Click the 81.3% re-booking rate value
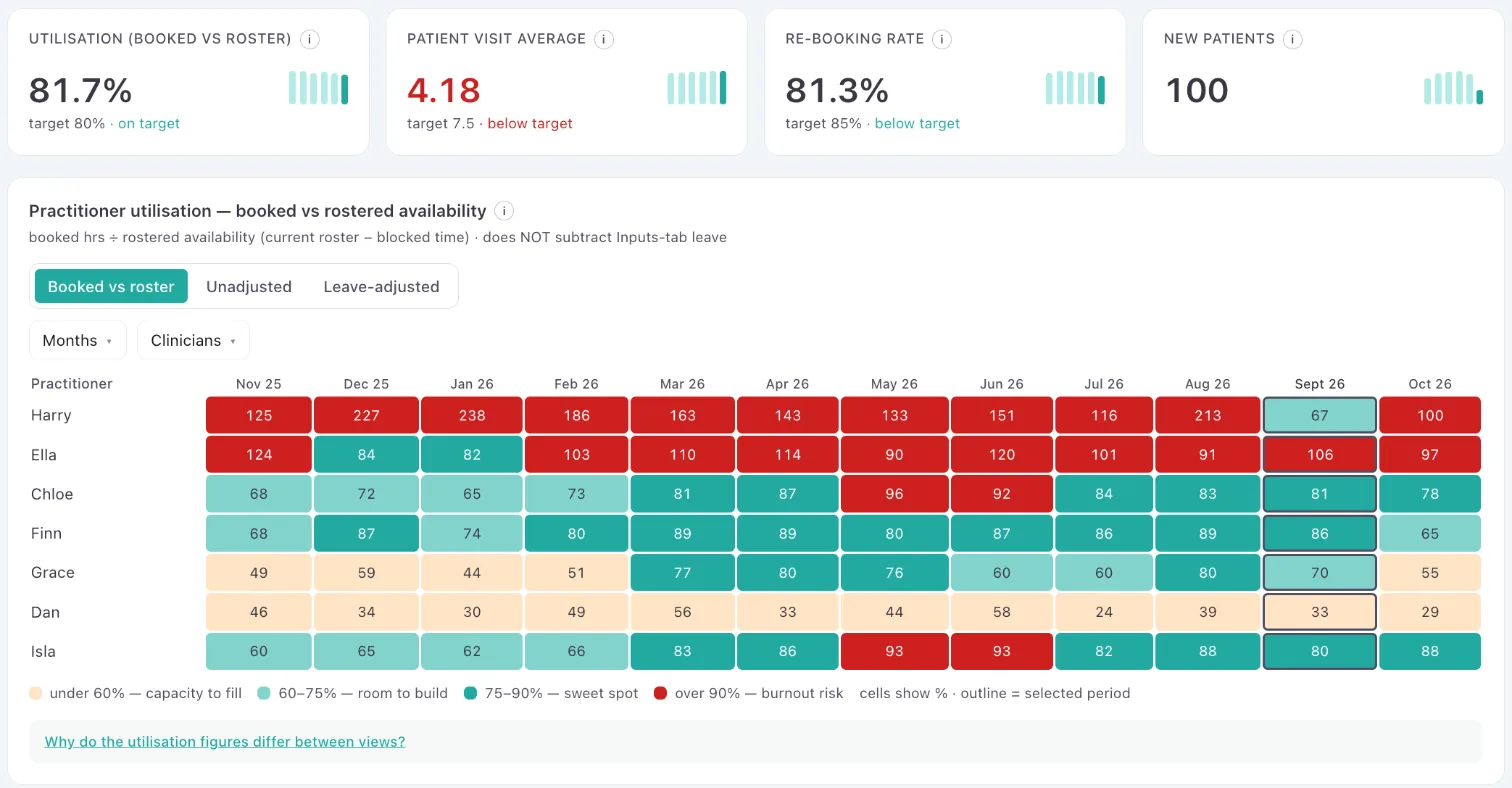Image resolution: width=1512 pixels, height=788 pixels. pos(837,90)
